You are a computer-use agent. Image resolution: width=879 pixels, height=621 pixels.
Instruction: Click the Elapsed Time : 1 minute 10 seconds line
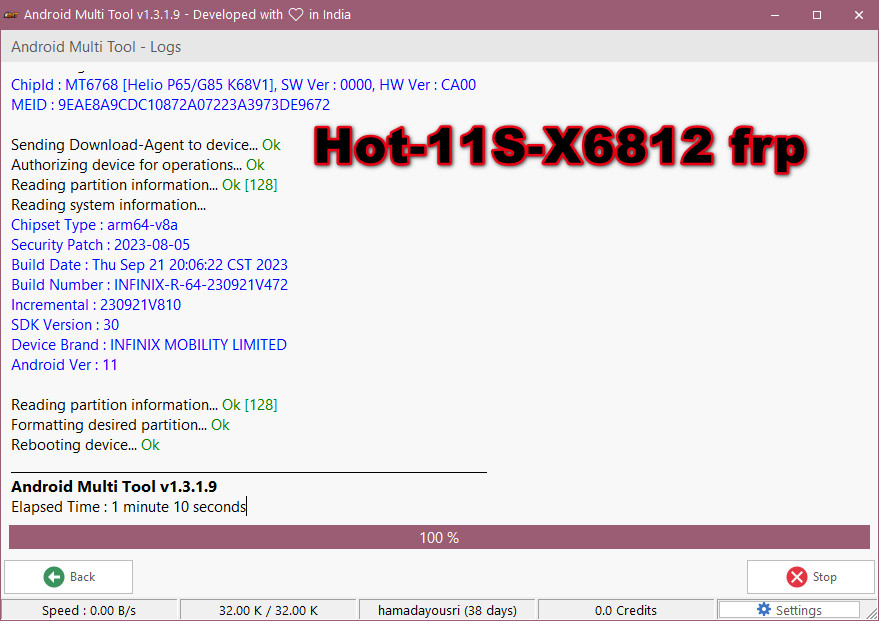(128, 507)
